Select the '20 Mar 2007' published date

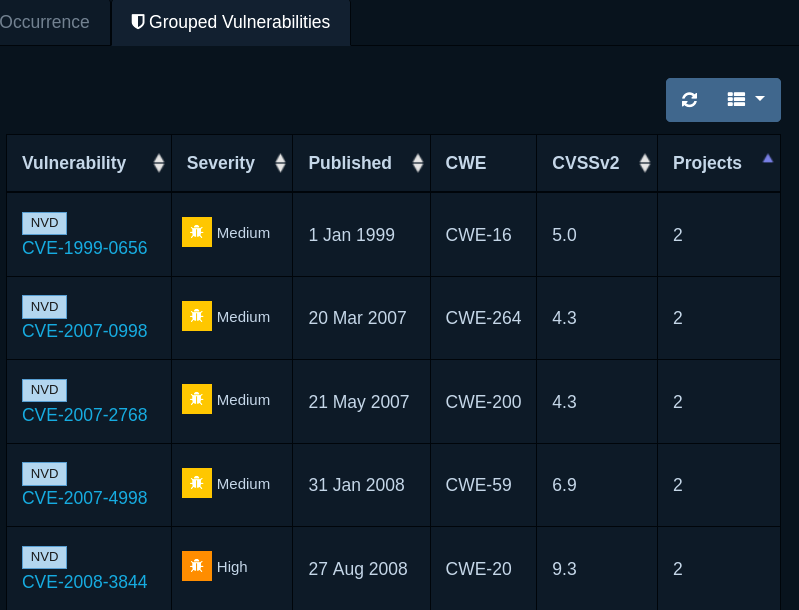357,318
